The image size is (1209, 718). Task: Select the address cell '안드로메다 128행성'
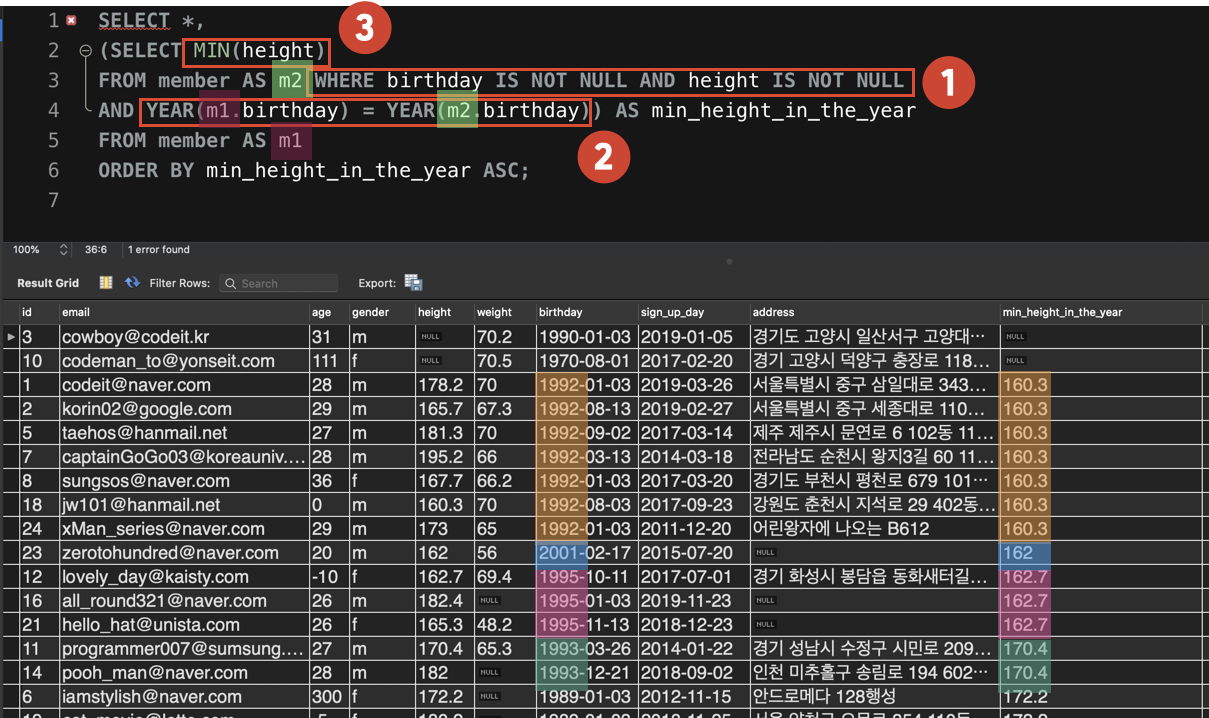coord(874,697)
